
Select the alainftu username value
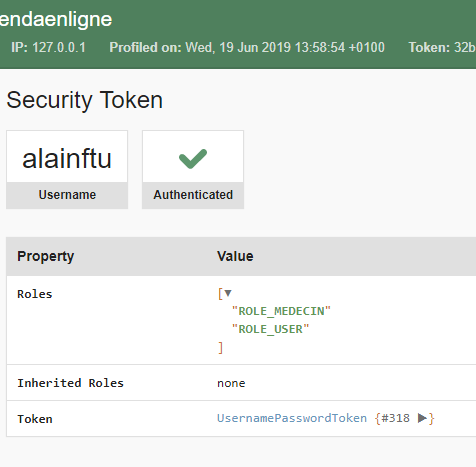click(x=67, y=159)
